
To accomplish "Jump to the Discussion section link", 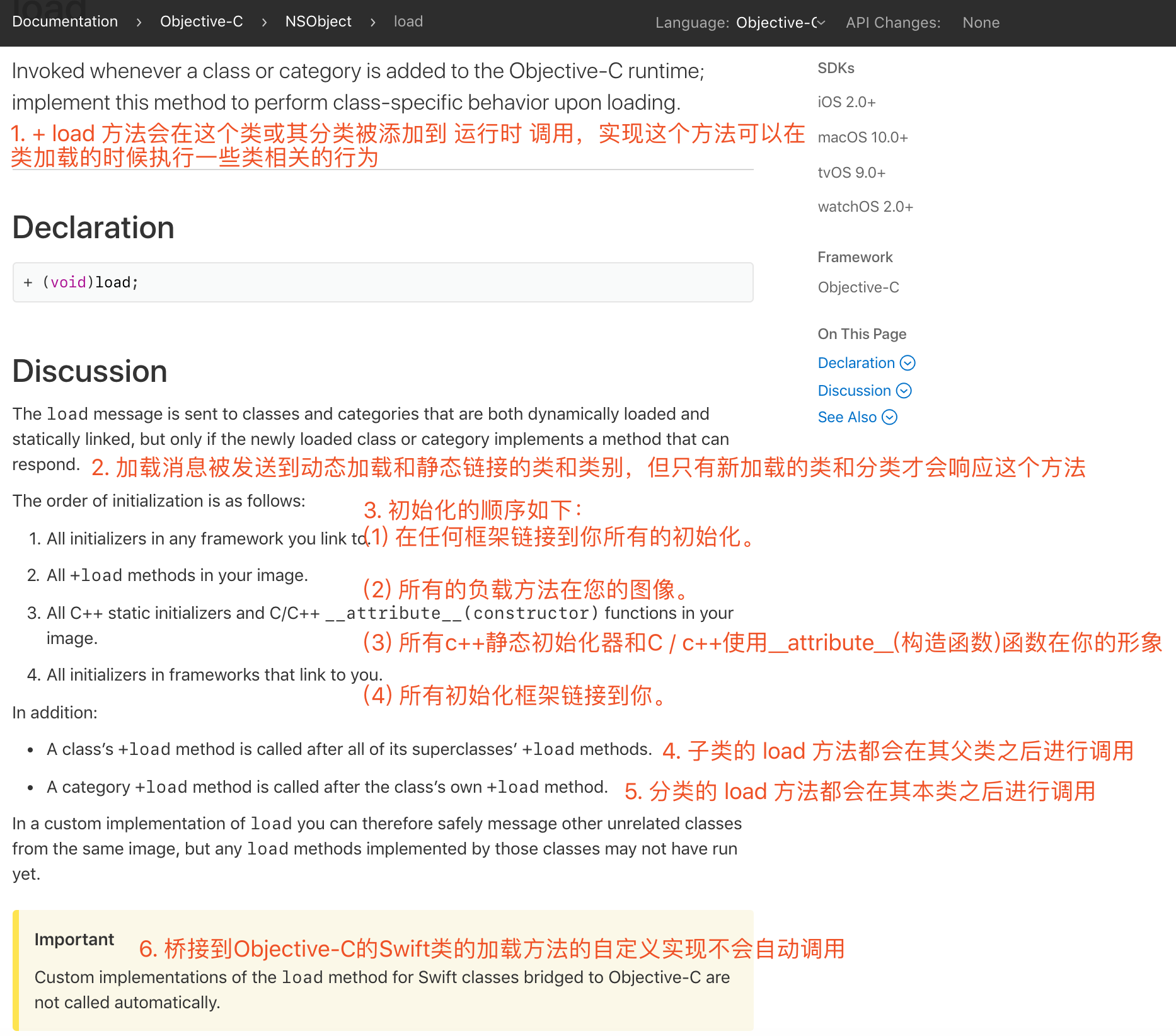I will pos(854,391).
